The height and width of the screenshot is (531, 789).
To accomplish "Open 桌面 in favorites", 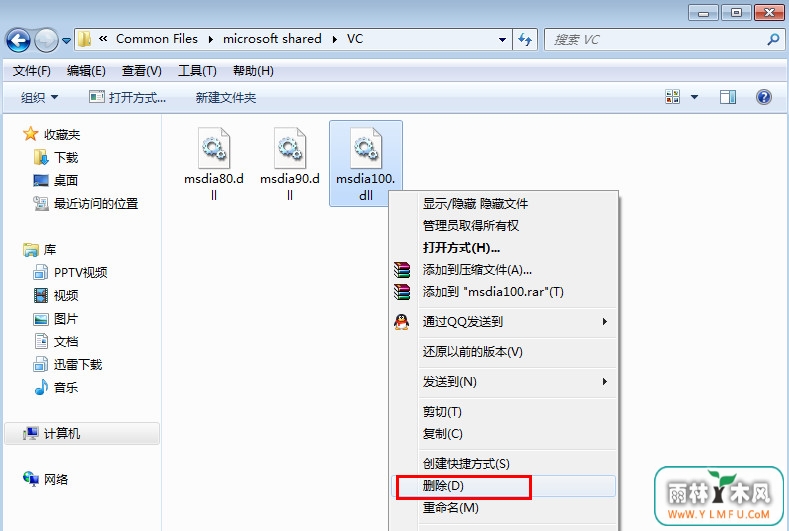I will click(55, 180).
